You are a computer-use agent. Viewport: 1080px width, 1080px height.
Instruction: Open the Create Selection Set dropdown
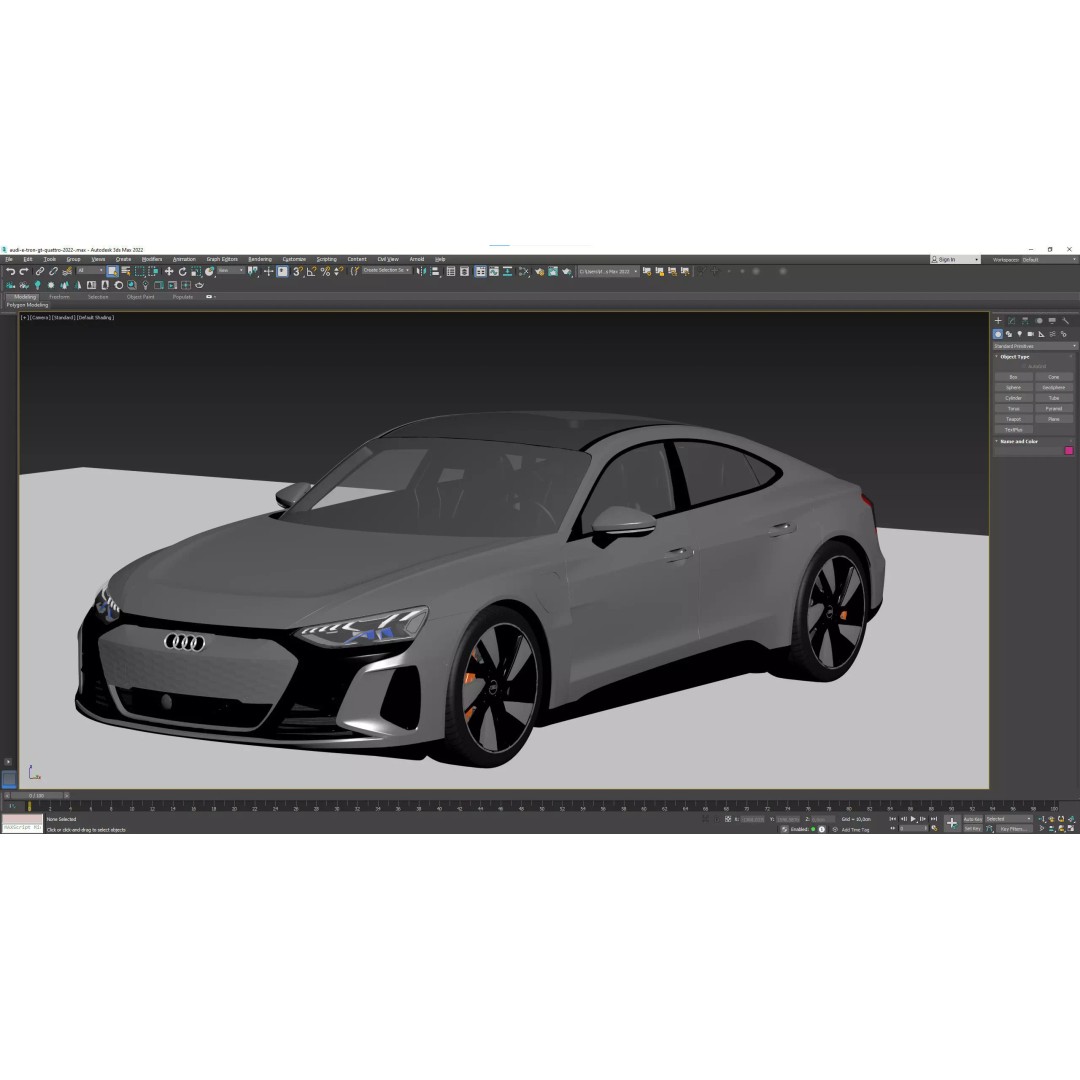tap(386, 271)
